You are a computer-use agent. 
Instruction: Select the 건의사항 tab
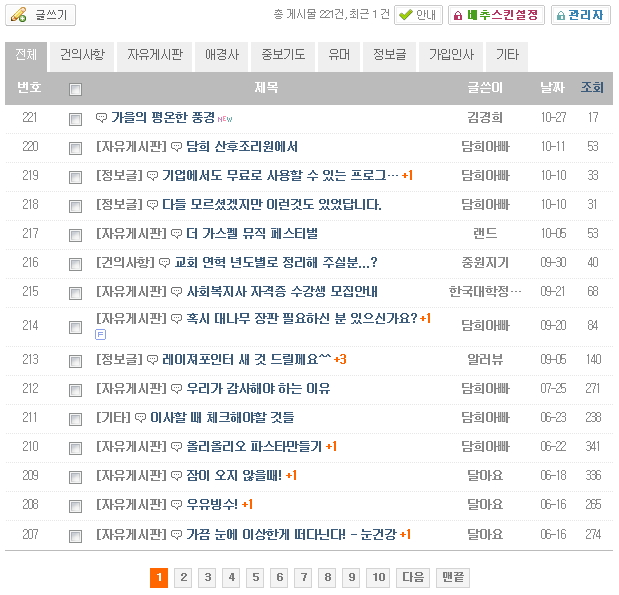pyautogui.click(x=82, y=55)
